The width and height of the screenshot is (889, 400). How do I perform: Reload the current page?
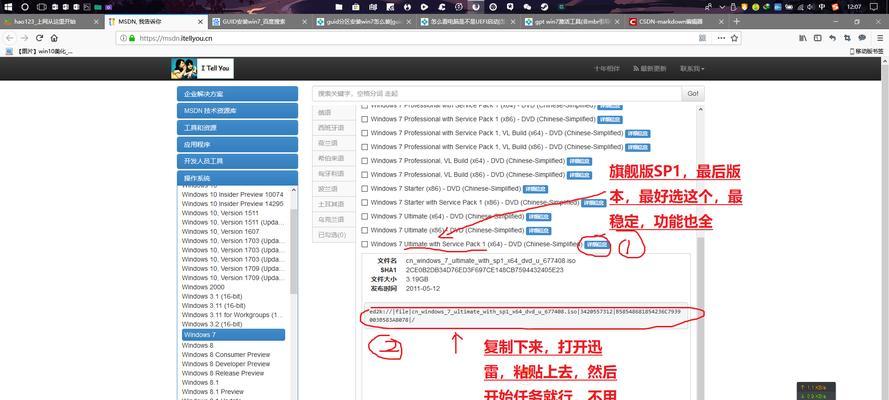click(x=39, y=38)
